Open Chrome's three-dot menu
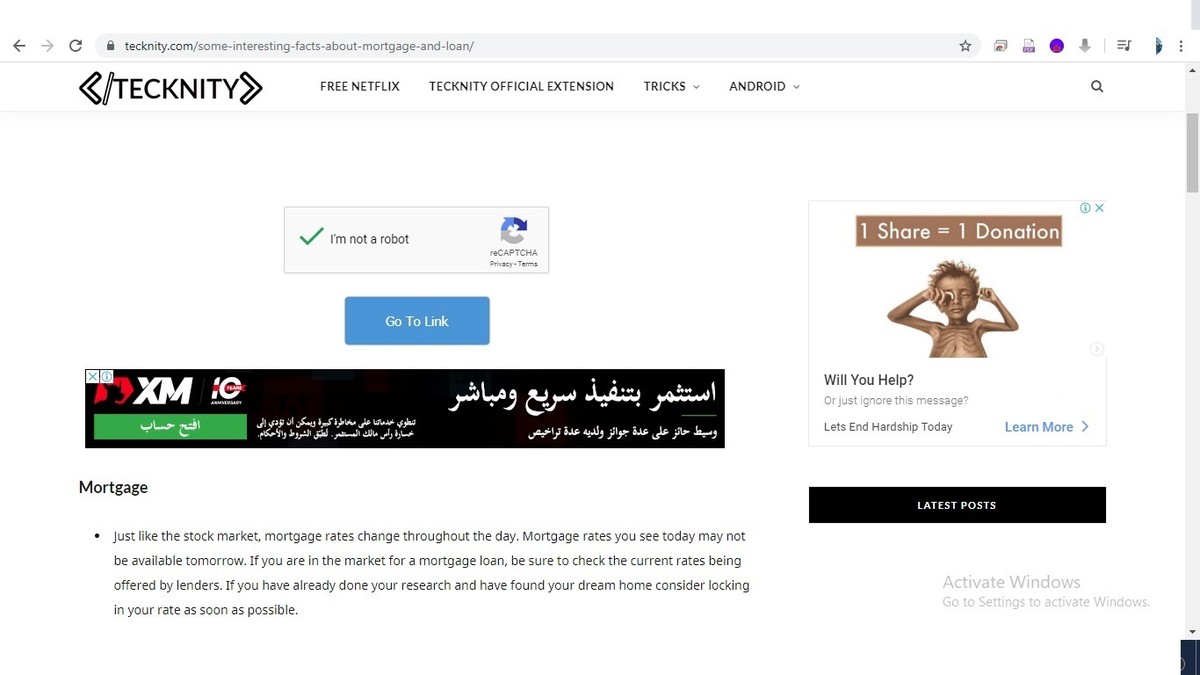Image resolution: width=1200 pixels, height=675 pixels. pos(1181,46)
